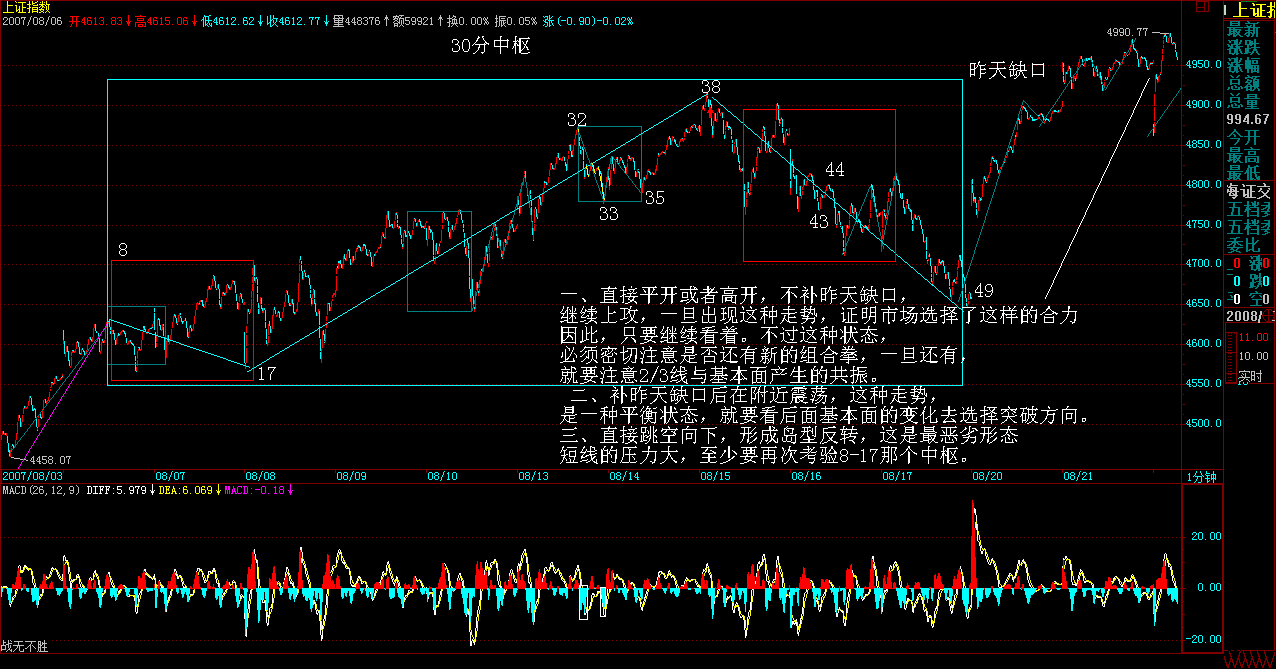Select the 实时 tab in the right panel
The height and width of the screenshot is (669, 1276).
[1250, 377]
